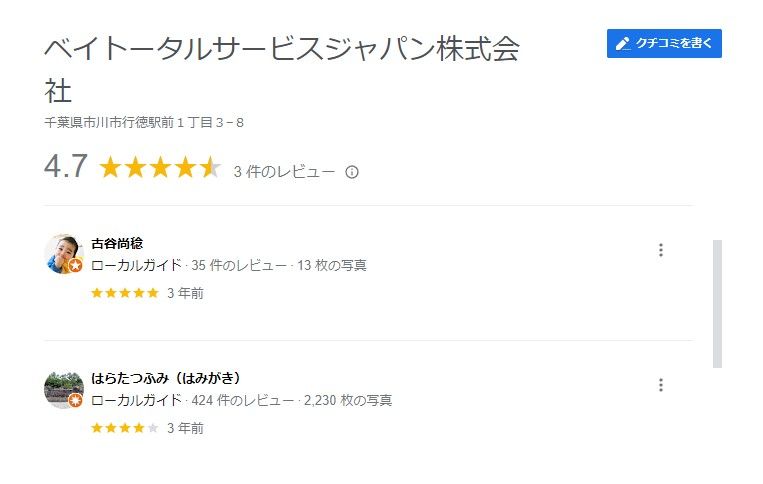Click the pencil icon in the write review button
The height and width of the screenshot is (484, 763).
point(623,43)
